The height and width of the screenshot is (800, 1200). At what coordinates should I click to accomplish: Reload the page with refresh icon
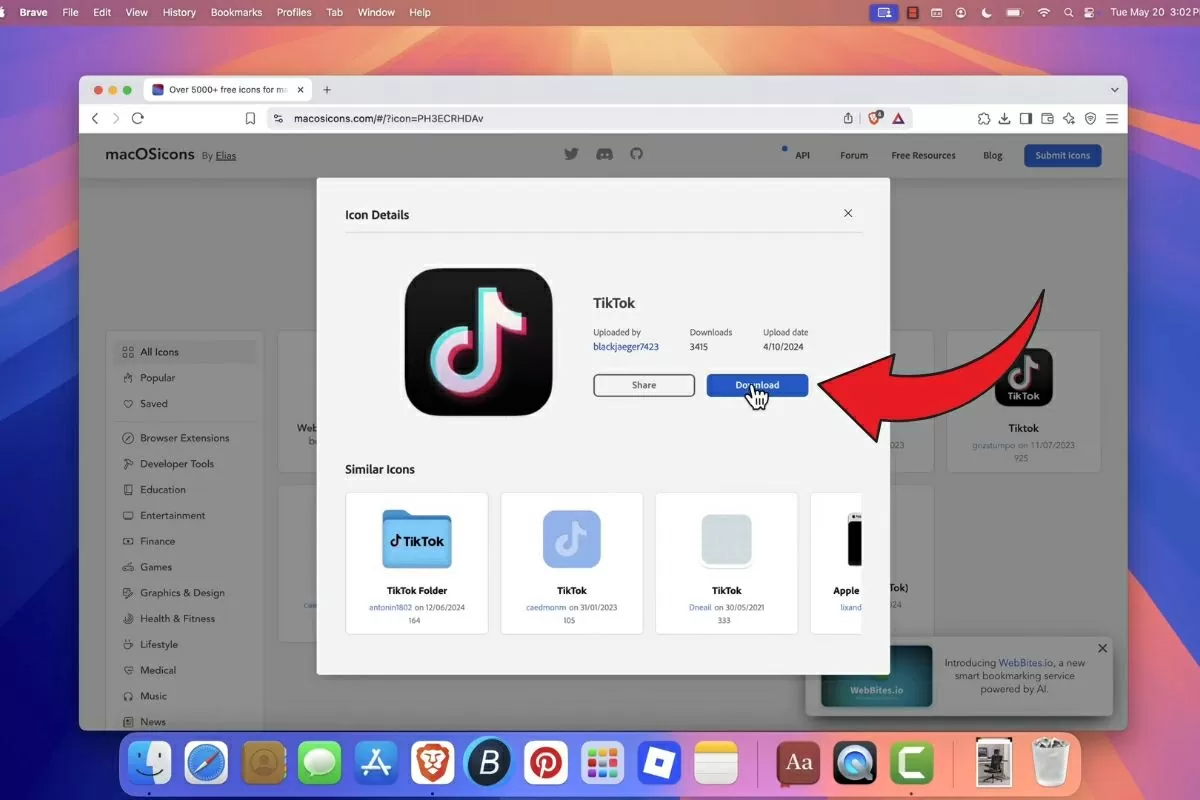[138, 118]
